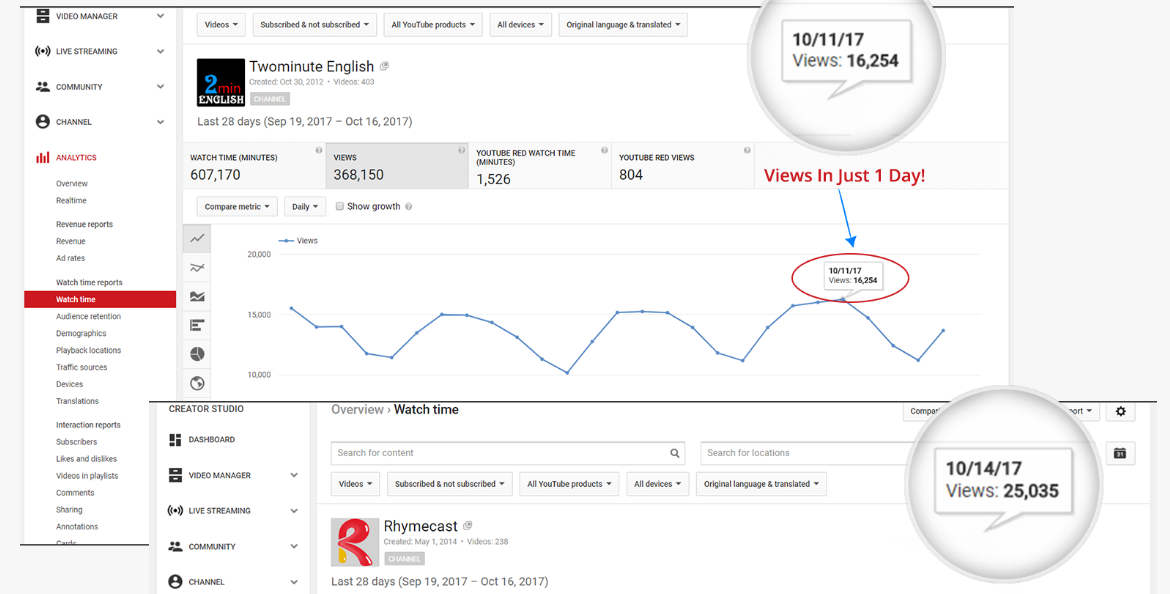This screenshot has height=594, width=1170.
Task: Open the Likes and dislikes report link
Action: coord(87,459)
